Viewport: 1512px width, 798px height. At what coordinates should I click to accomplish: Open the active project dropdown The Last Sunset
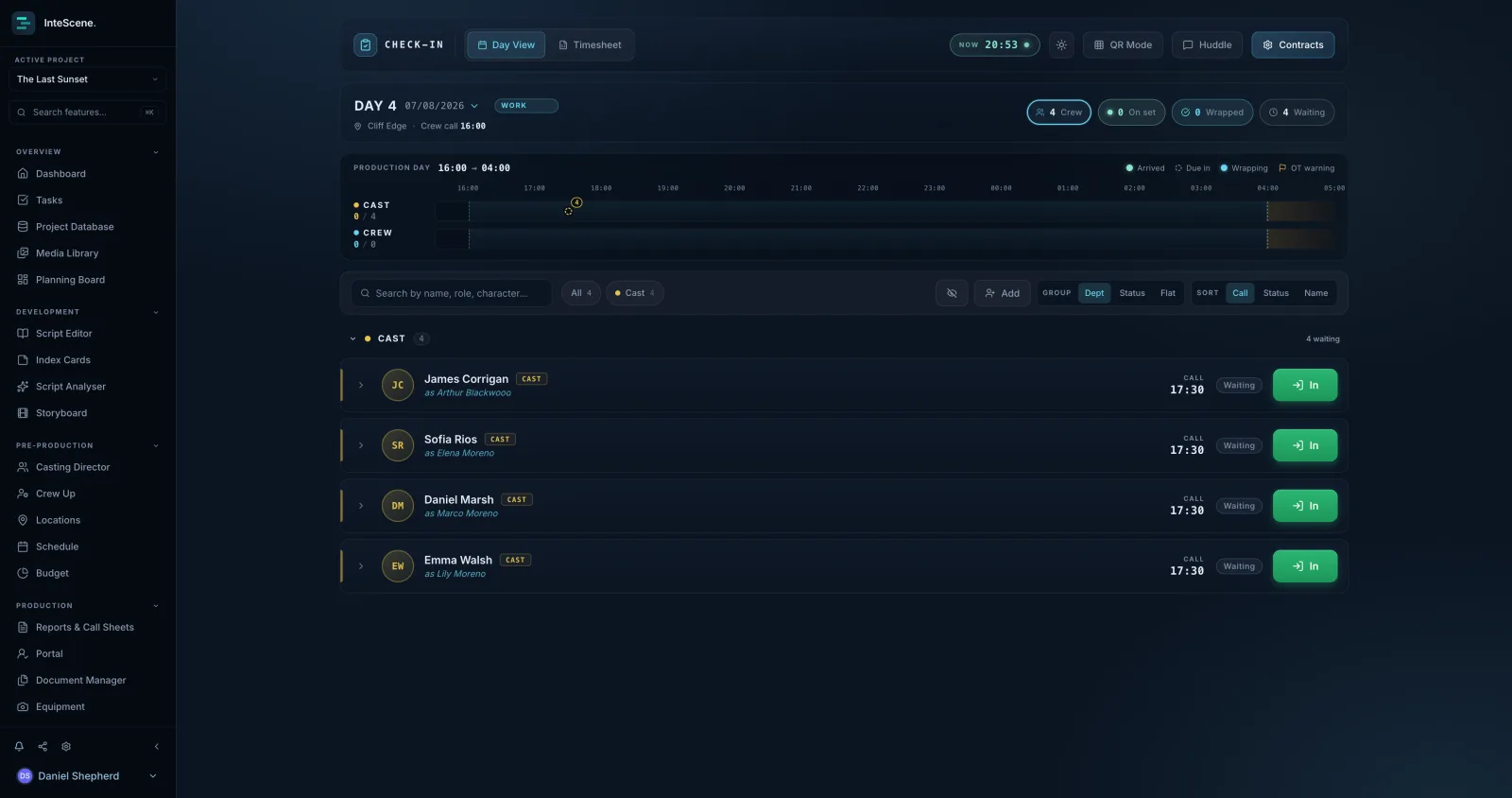click(x=88, y=79)
